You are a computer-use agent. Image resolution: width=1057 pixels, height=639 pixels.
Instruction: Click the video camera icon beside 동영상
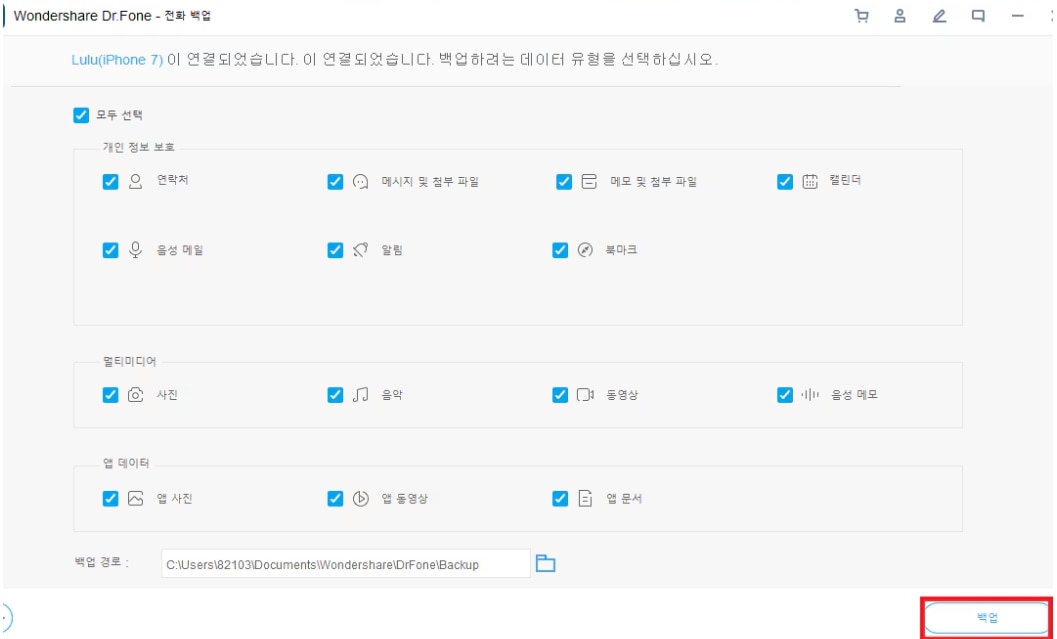(585, 395)
